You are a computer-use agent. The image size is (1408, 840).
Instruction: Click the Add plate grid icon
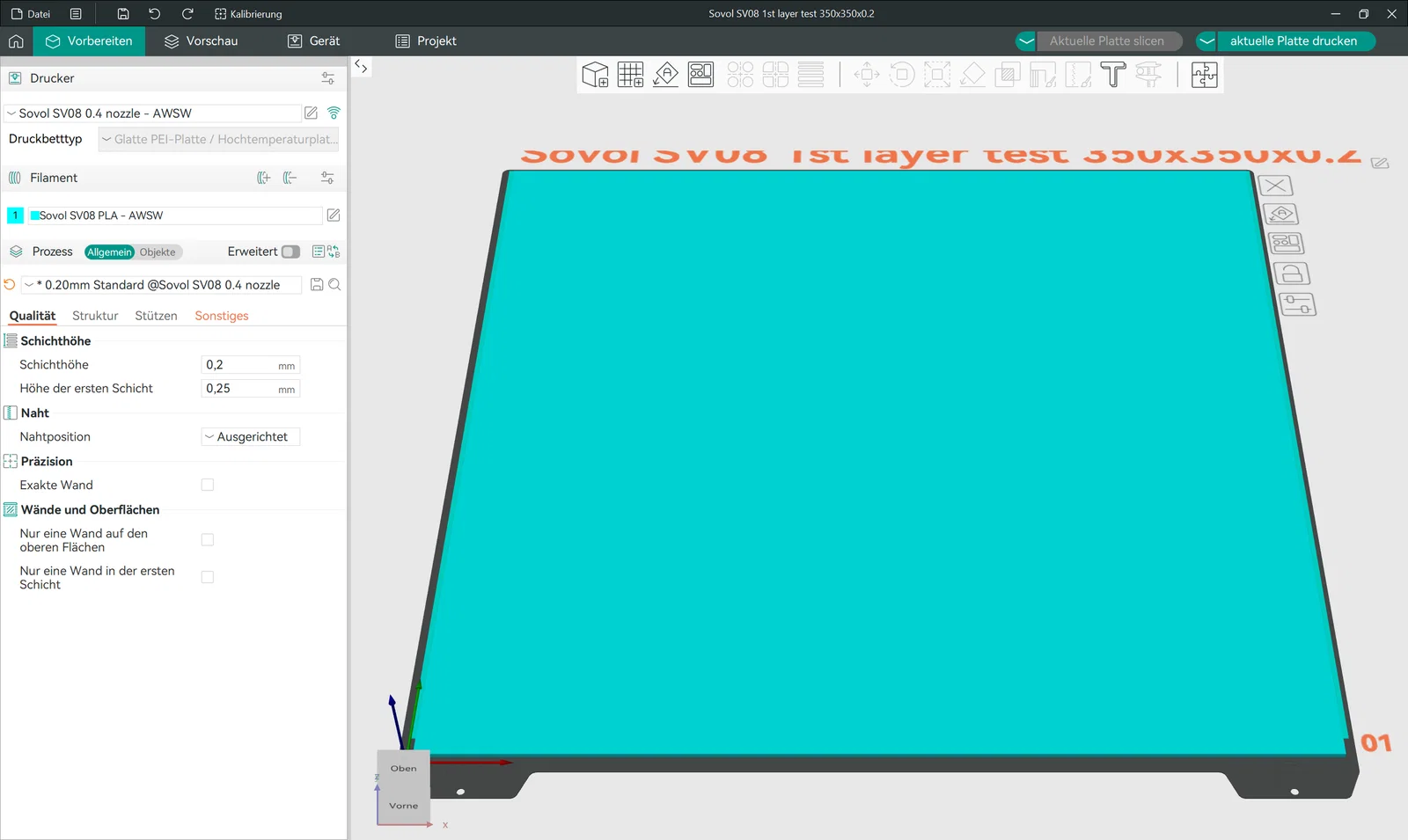(x=630, y=75)
